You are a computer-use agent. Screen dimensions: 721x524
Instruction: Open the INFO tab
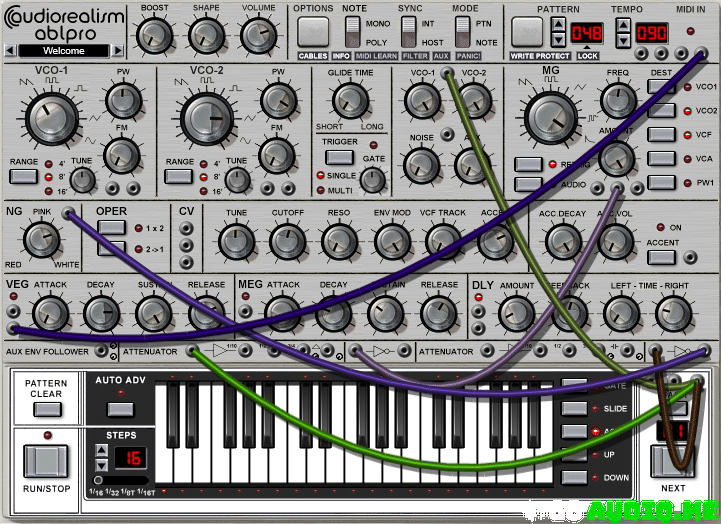(x=341, y=56)
